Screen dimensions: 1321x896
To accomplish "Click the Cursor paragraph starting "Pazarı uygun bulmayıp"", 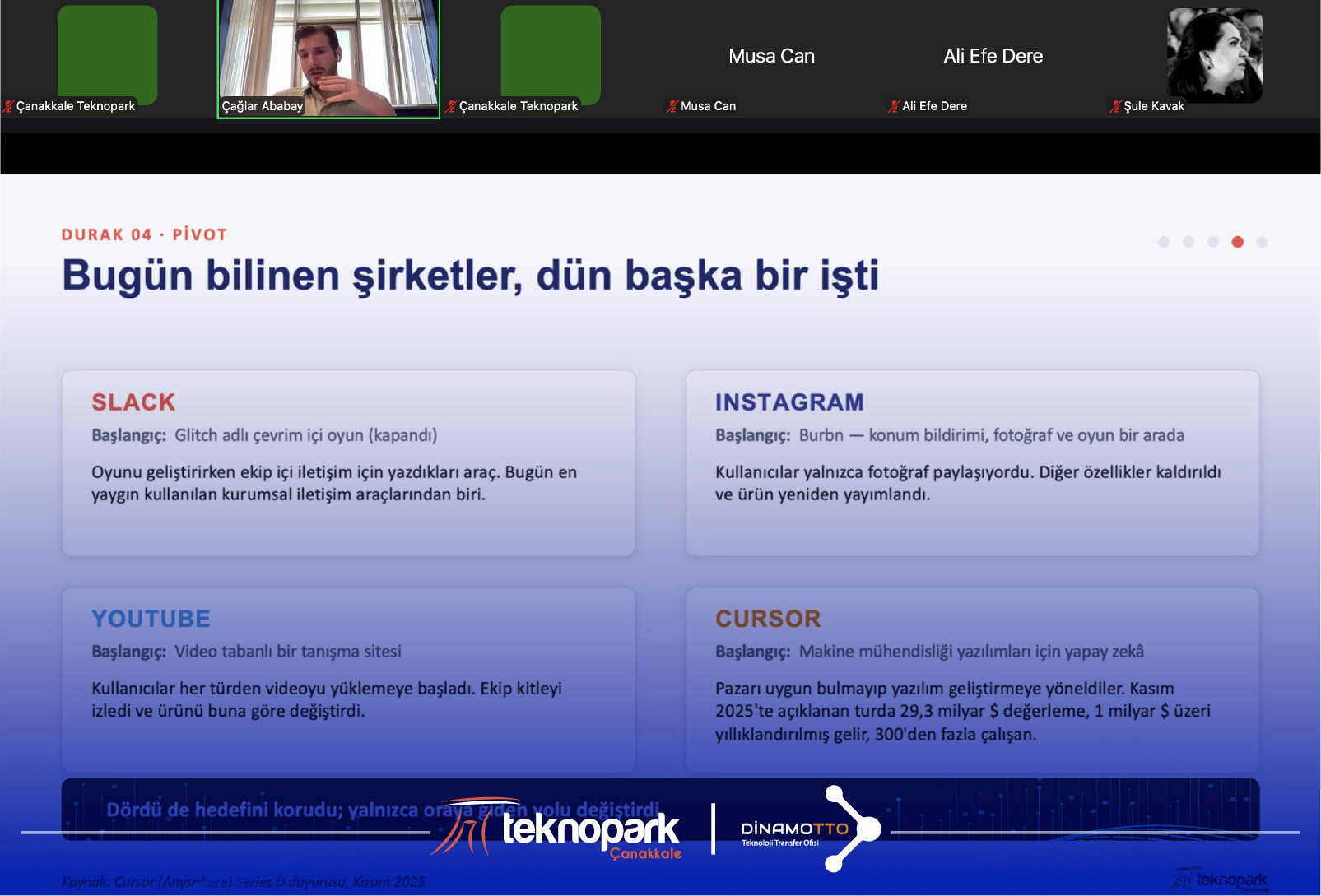I will point(963,711).
